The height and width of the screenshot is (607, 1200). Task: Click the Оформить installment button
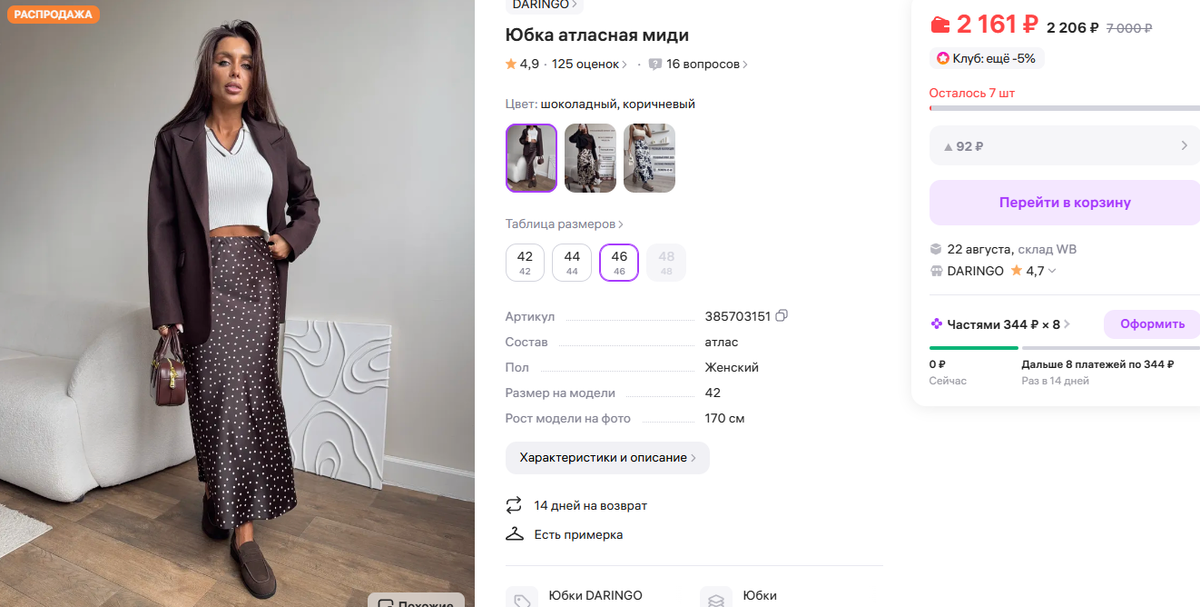(1151, 323)
